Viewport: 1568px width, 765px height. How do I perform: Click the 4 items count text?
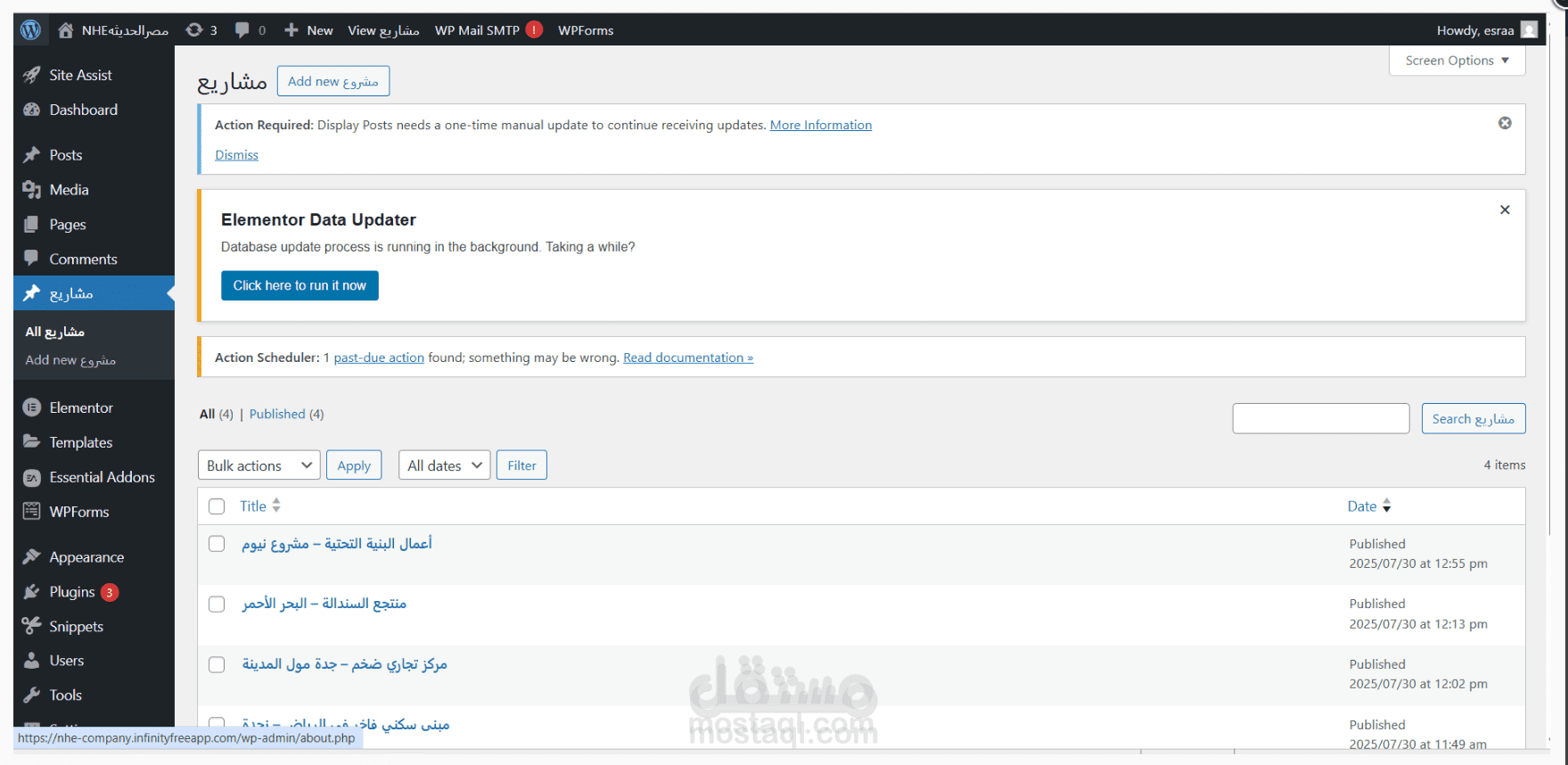tap(1505, 465)
